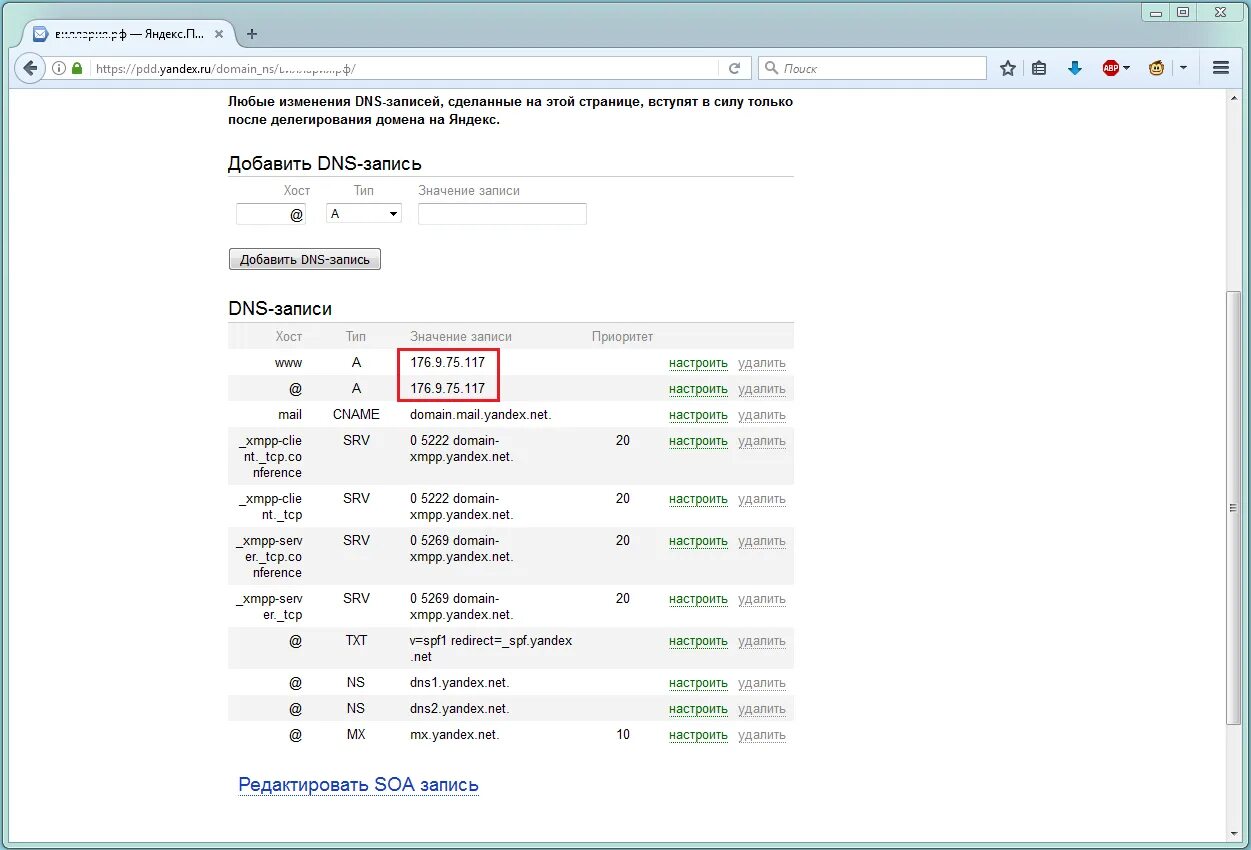The image size is (1251, 850).
Task: Open the Редактировать SOA запись link
Action: pyautogui.click(x=358, y=785)
